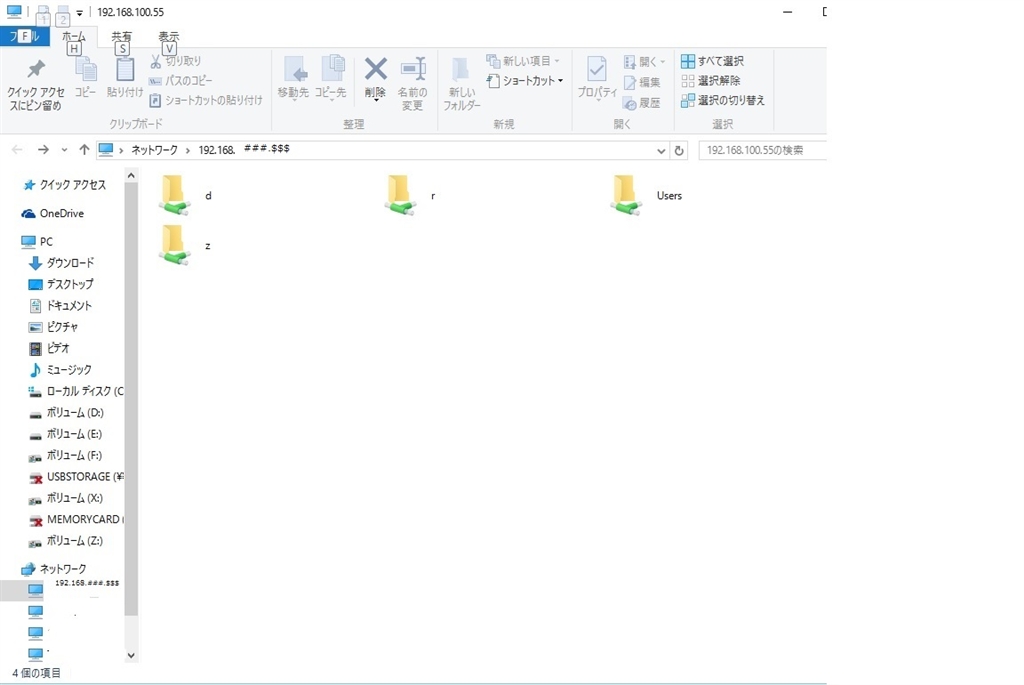The image size is (1024, 685).
Task: Select the highlighted network computer 192.168.###.$$$
Action: (x=62, y=590)
